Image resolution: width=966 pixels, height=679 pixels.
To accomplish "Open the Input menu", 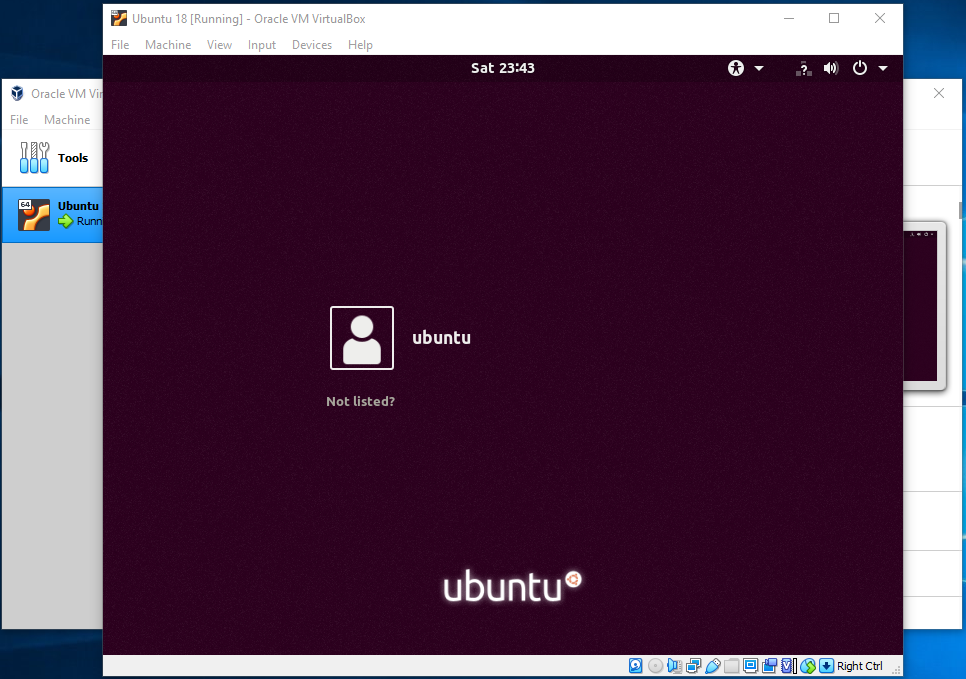I will pos(262,45).
